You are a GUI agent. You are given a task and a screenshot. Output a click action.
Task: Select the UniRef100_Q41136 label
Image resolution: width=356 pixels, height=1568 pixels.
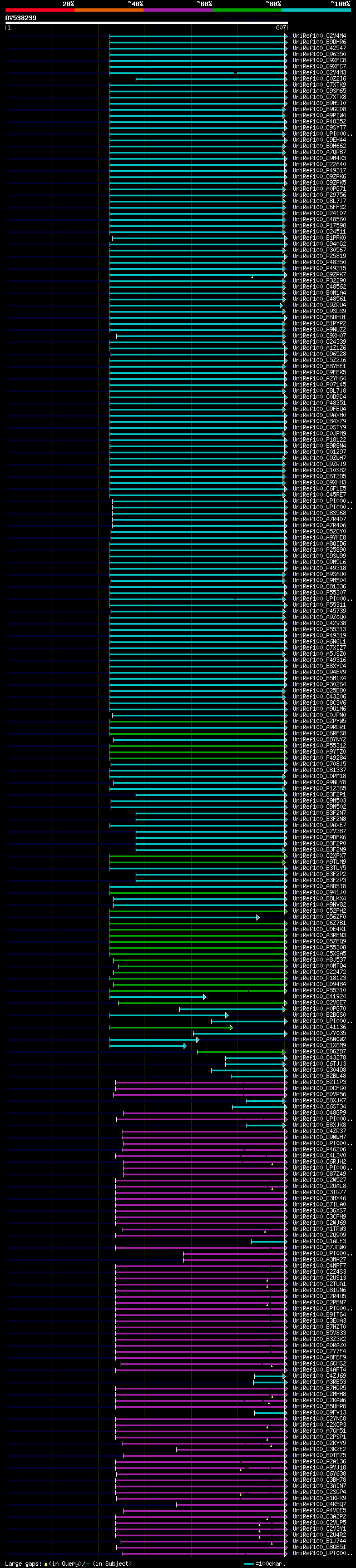(x=319, y=1027)
